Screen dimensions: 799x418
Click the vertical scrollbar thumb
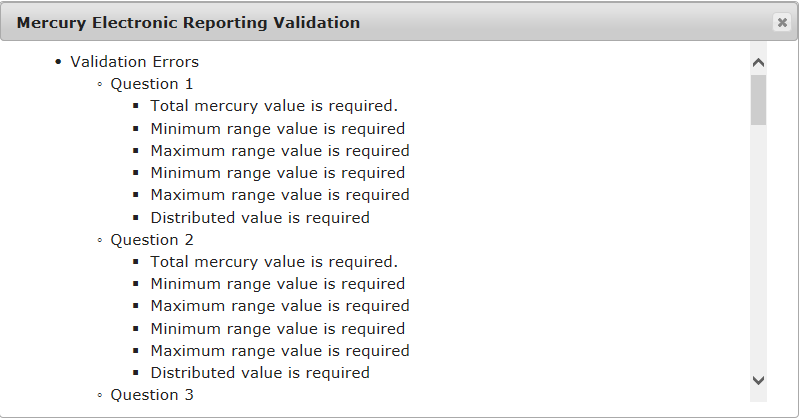(x=758, y=99)
